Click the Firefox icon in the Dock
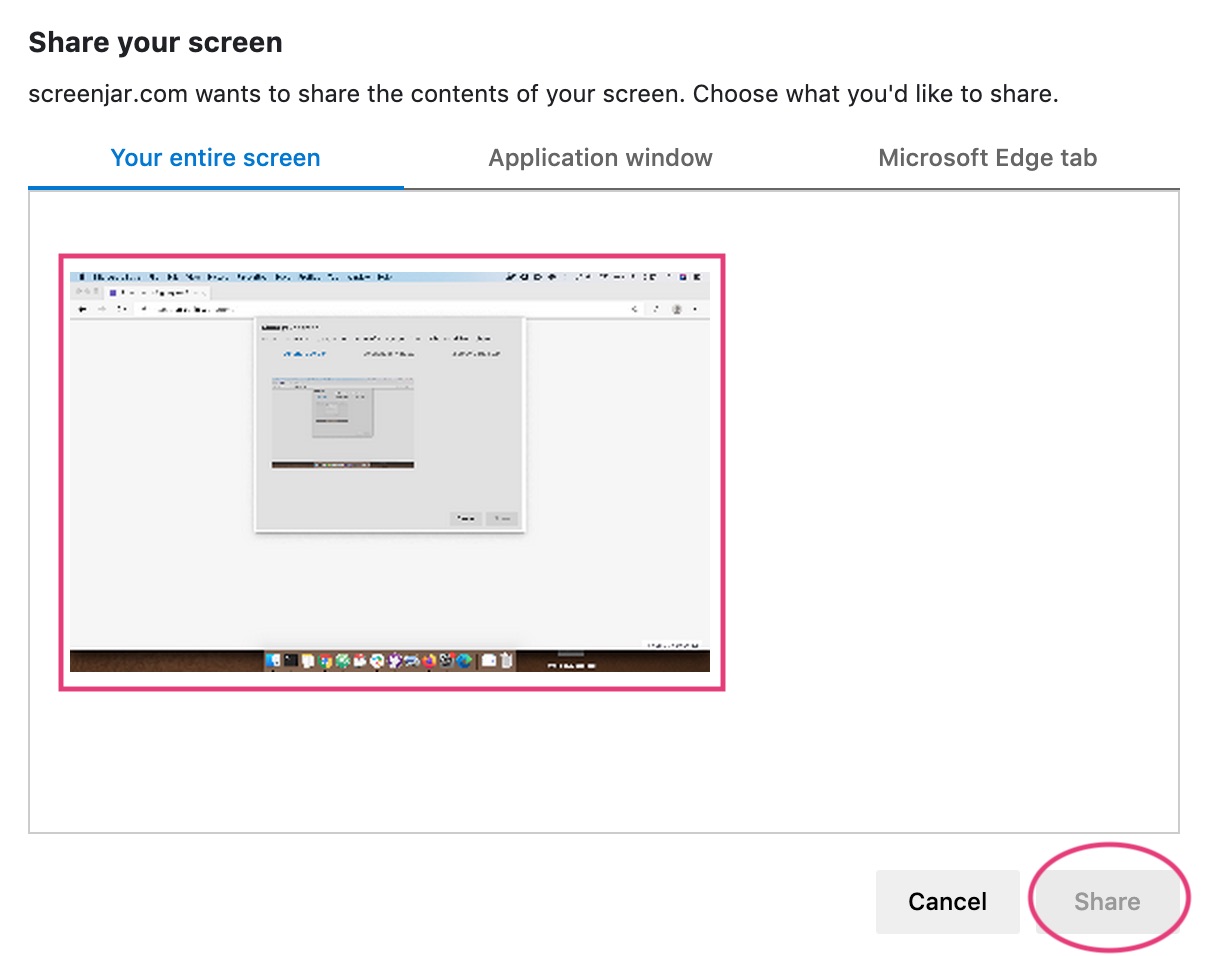The height and width of the screenshot is (956, 1210). point(428,661)
